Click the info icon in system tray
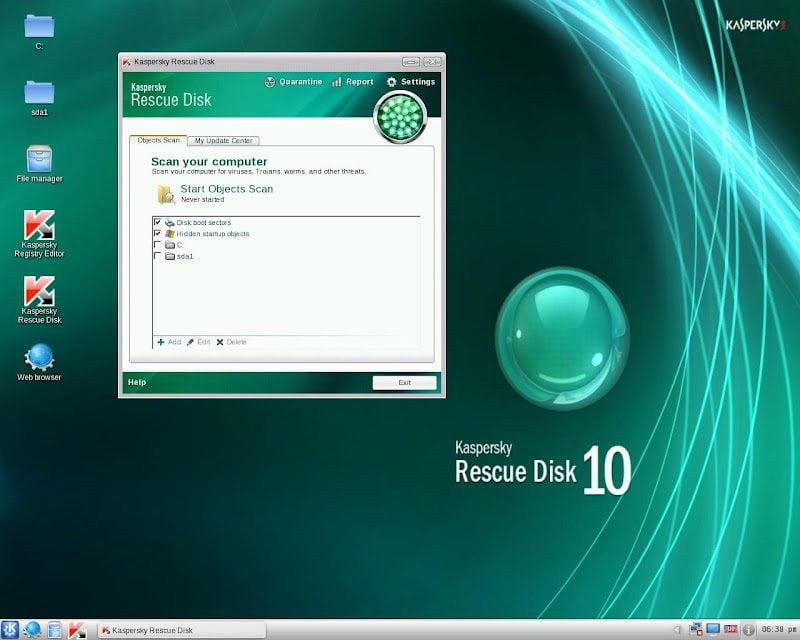 [x=748, y=630]
